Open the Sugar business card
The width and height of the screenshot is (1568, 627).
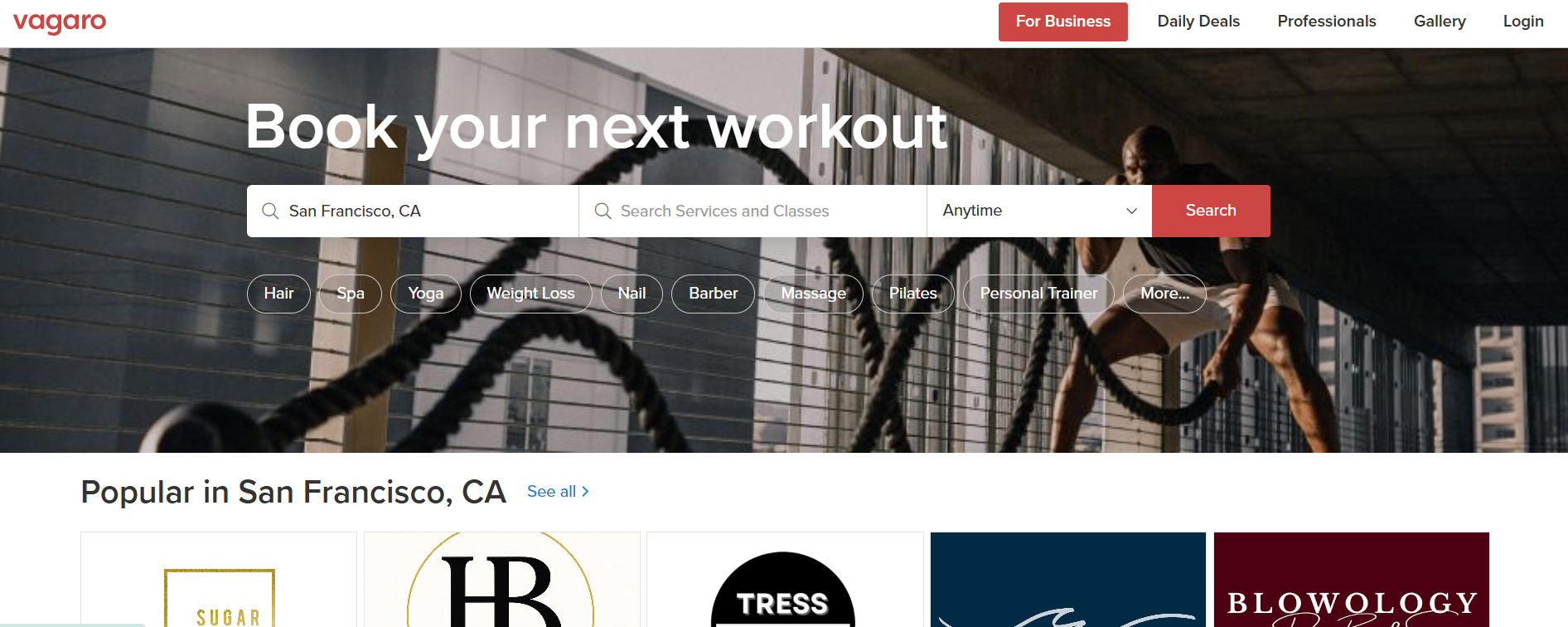(x=219, y=580)
